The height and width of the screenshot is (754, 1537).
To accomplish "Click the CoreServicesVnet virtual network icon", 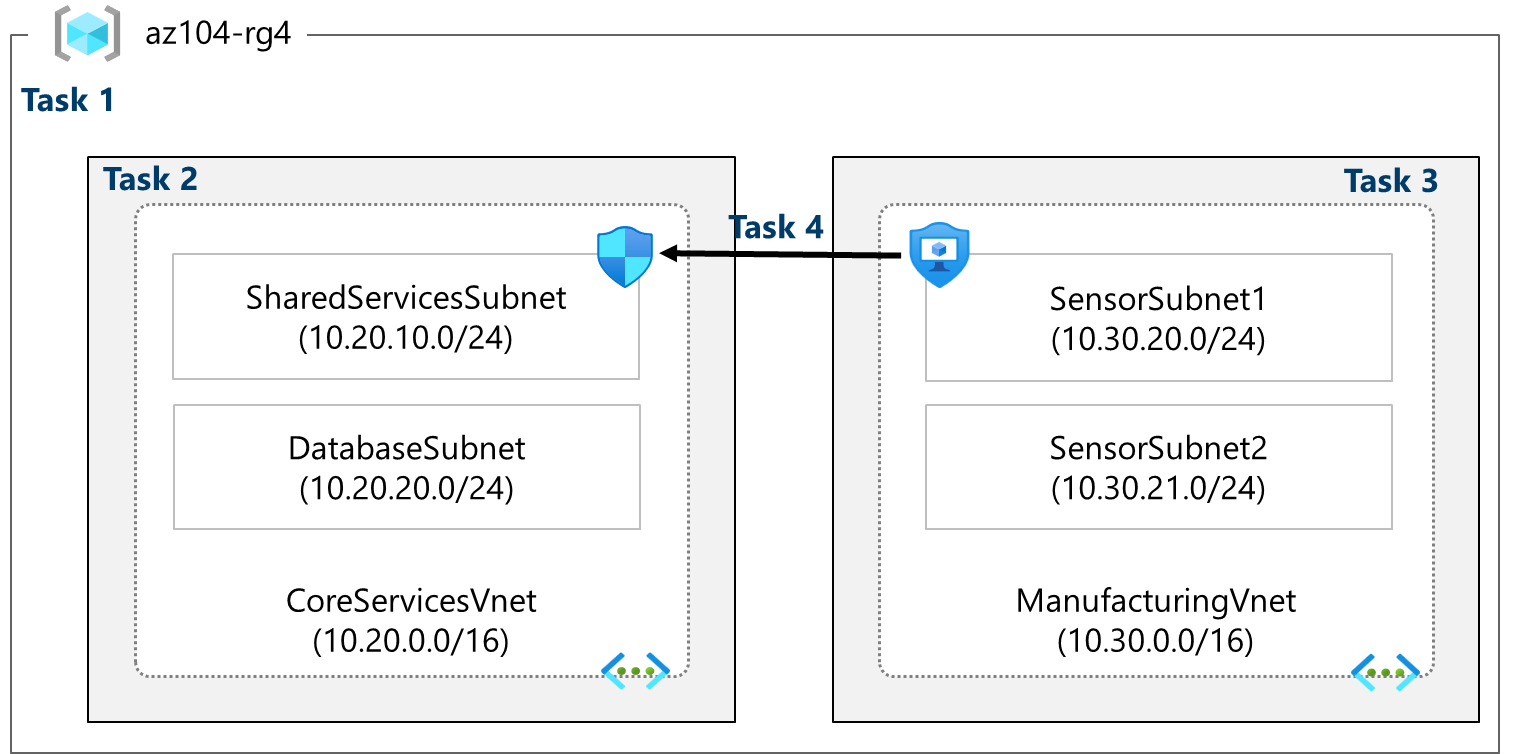I will pyautogui.click(x=634, y=670).
